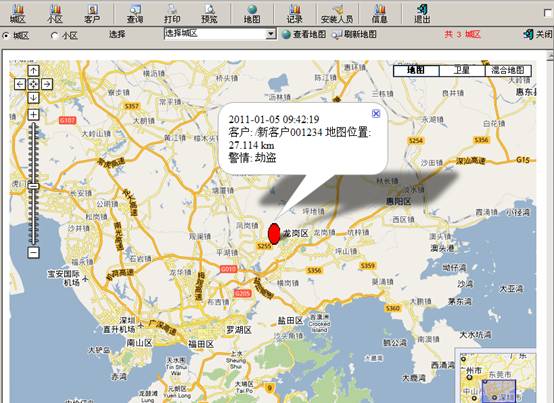Click the 查看地图 button
This screenshot has width=554, height=403.
tap(304, 34)
